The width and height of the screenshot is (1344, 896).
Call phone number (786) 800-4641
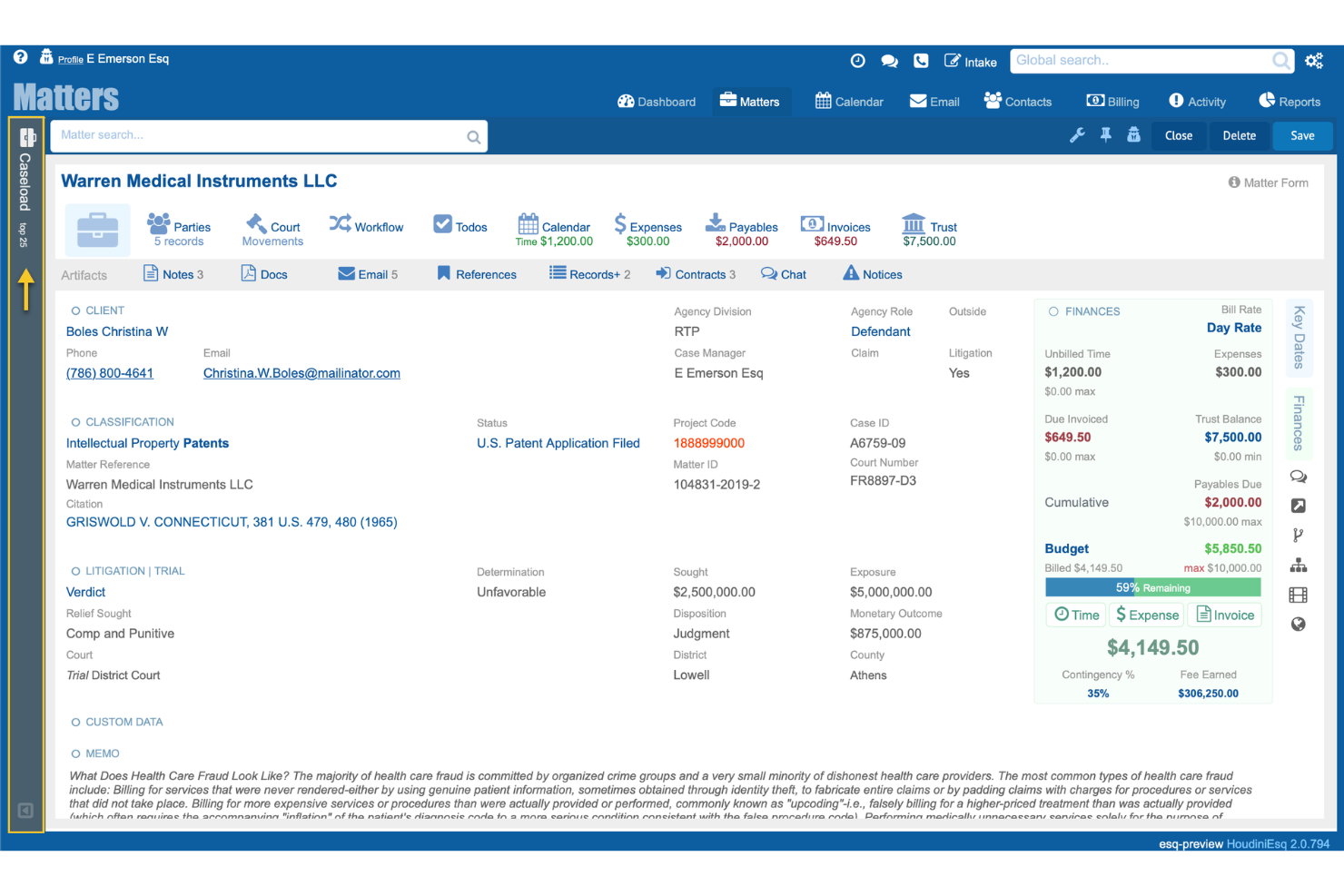click(110, 373)
